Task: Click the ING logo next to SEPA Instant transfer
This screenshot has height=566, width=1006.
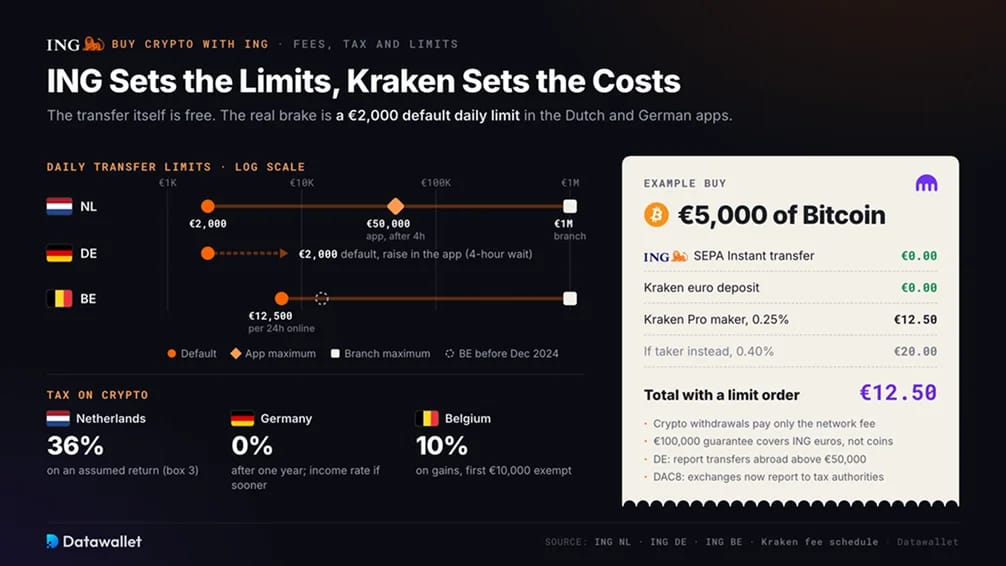Action: [x=665, y=256]
